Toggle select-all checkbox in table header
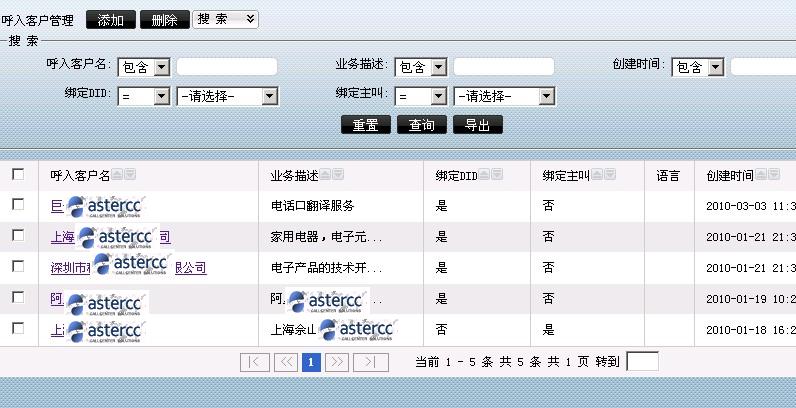This screenshot has height=408, width=796. (18, 175)
